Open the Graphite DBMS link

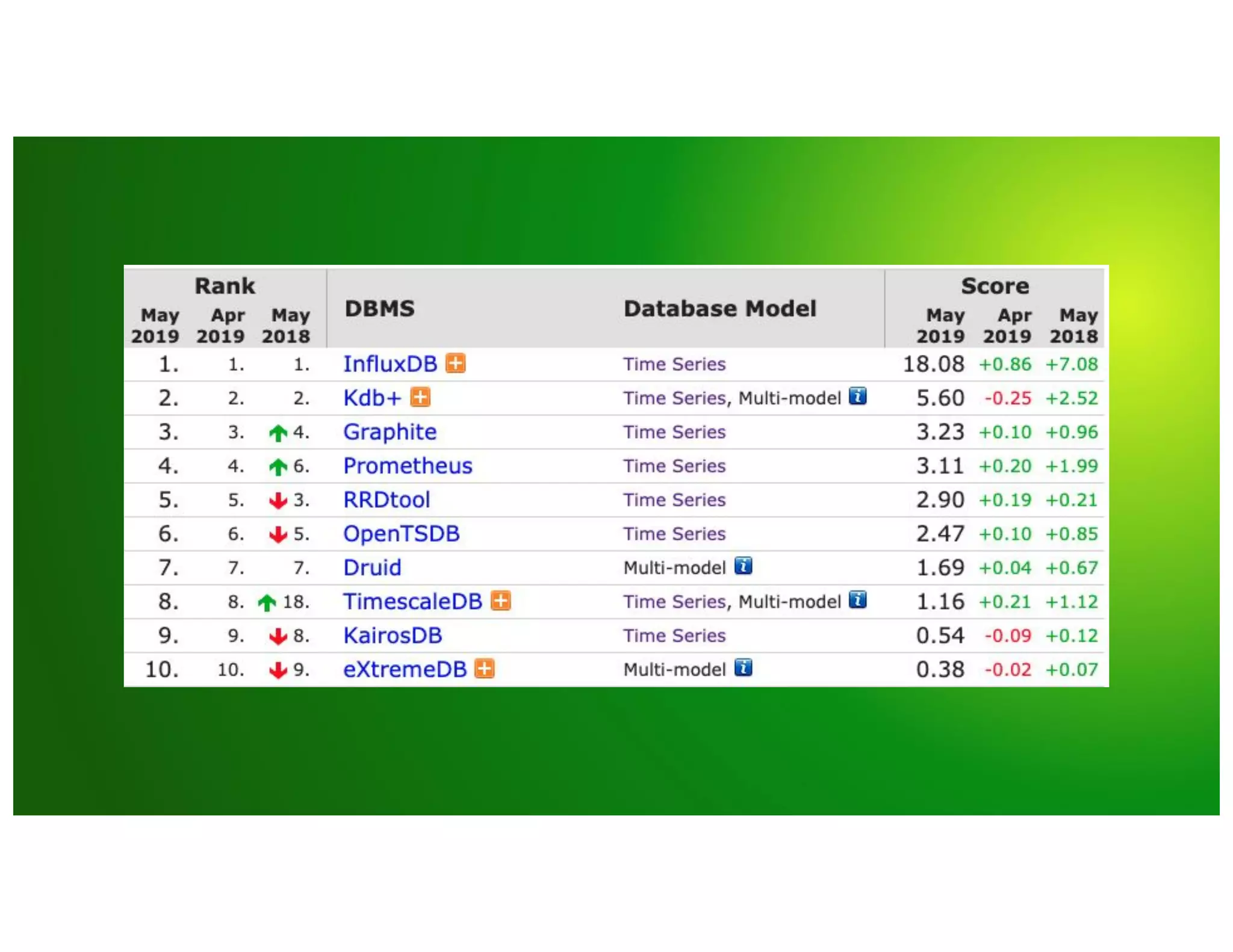tap(390, 432)
